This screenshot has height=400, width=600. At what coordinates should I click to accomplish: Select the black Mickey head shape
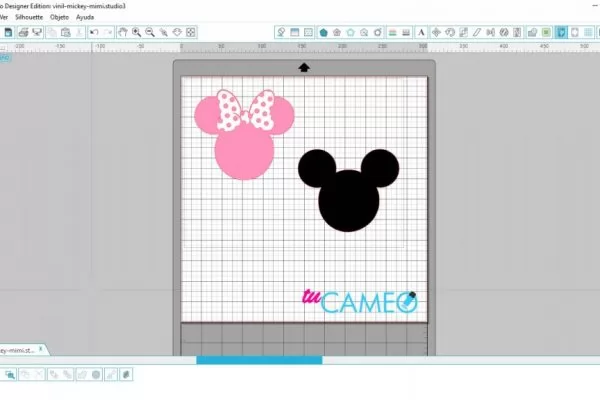point(348,199)
